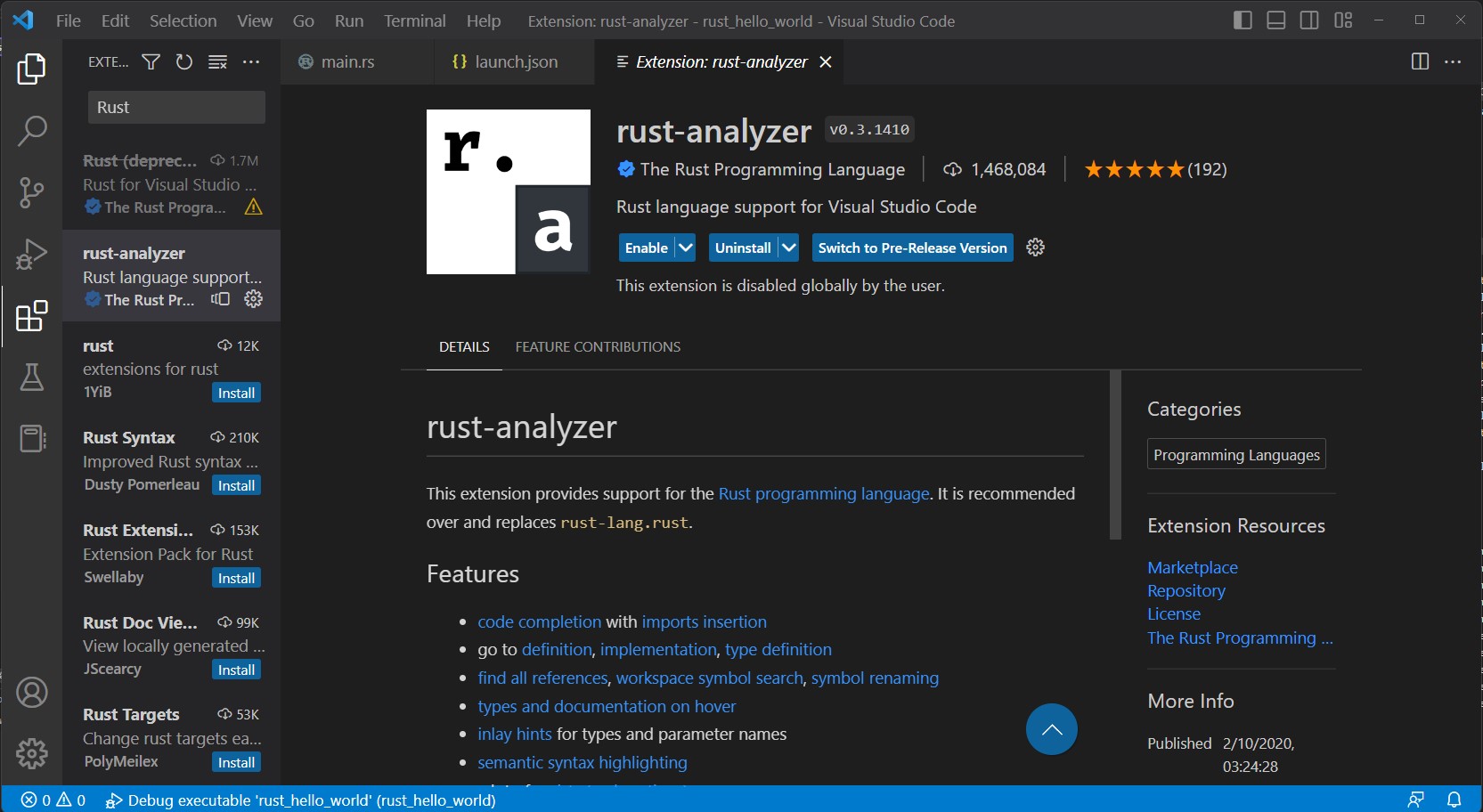Click the filter extensions funnel icon
Viewport: 1483px width, 812px height.
tap(151, 62)
